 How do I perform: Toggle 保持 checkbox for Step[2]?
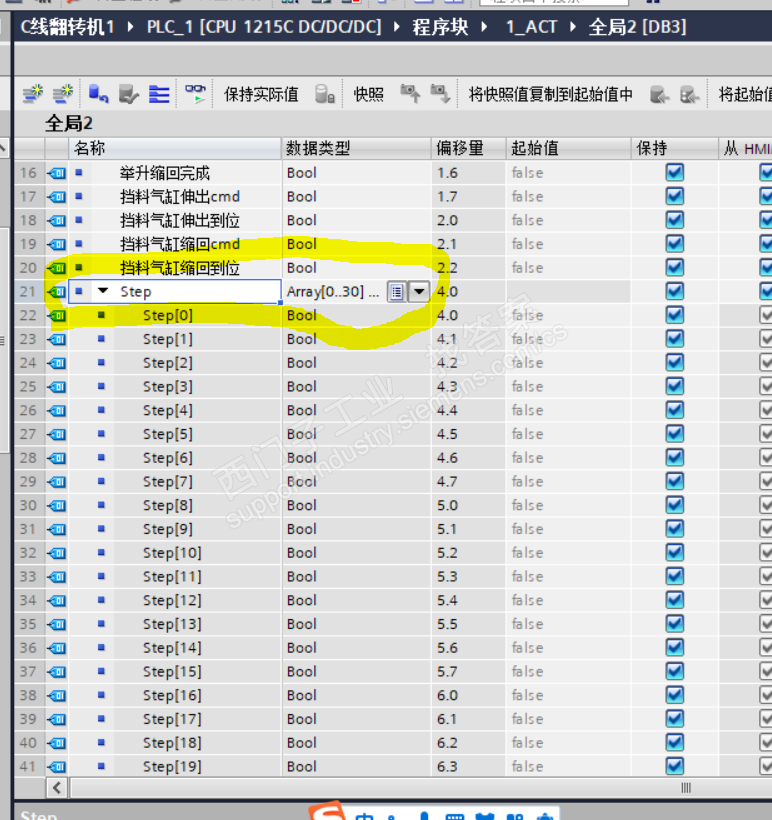(675, 362)
